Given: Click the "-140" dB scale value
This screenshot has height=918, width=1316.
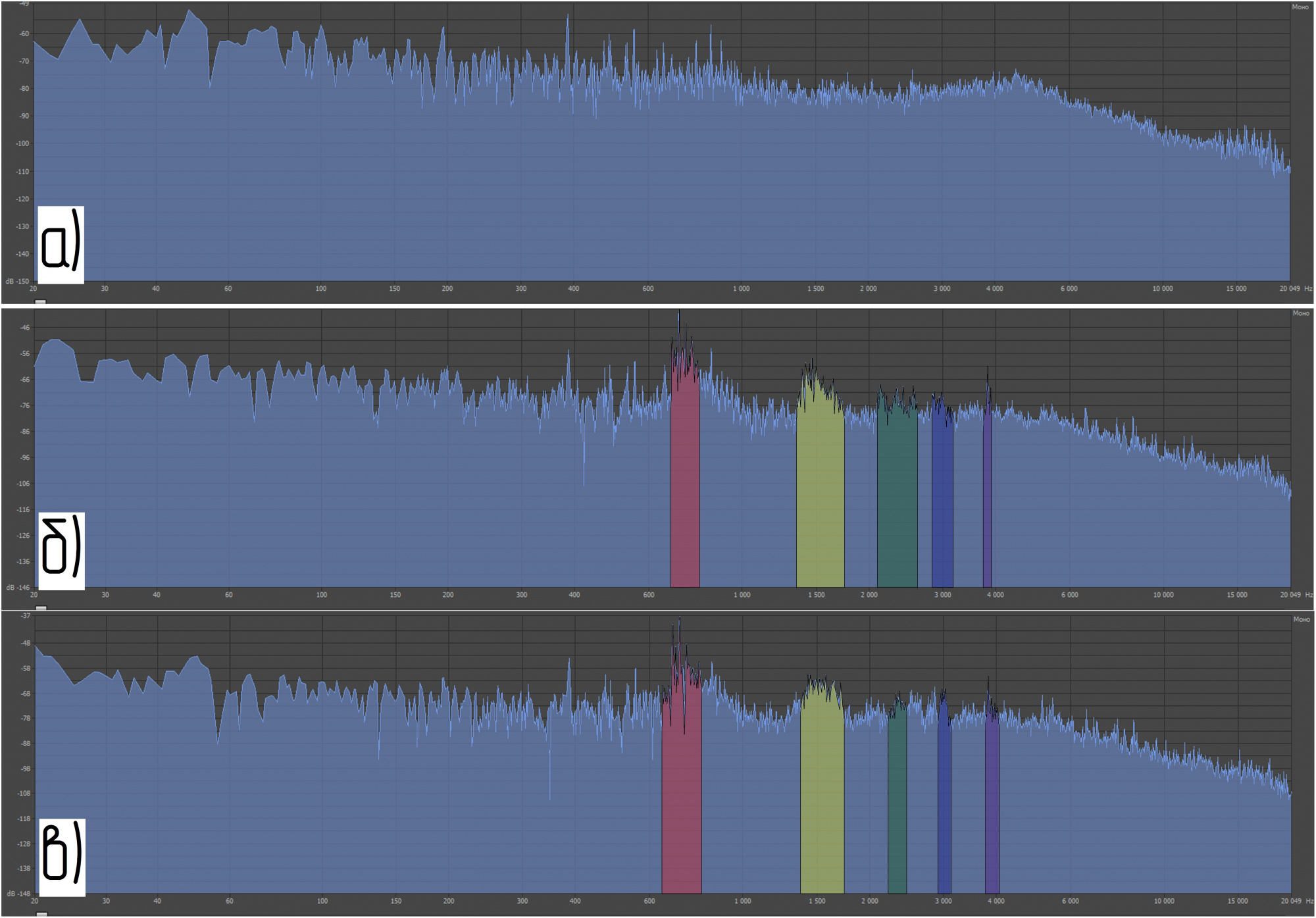Looking at the screenshot, I should [22, 253].
